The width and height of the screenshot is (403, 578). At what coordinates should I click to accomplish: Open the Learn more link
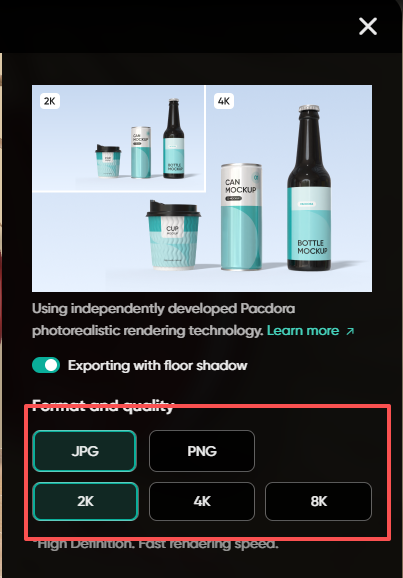point(303,331)
